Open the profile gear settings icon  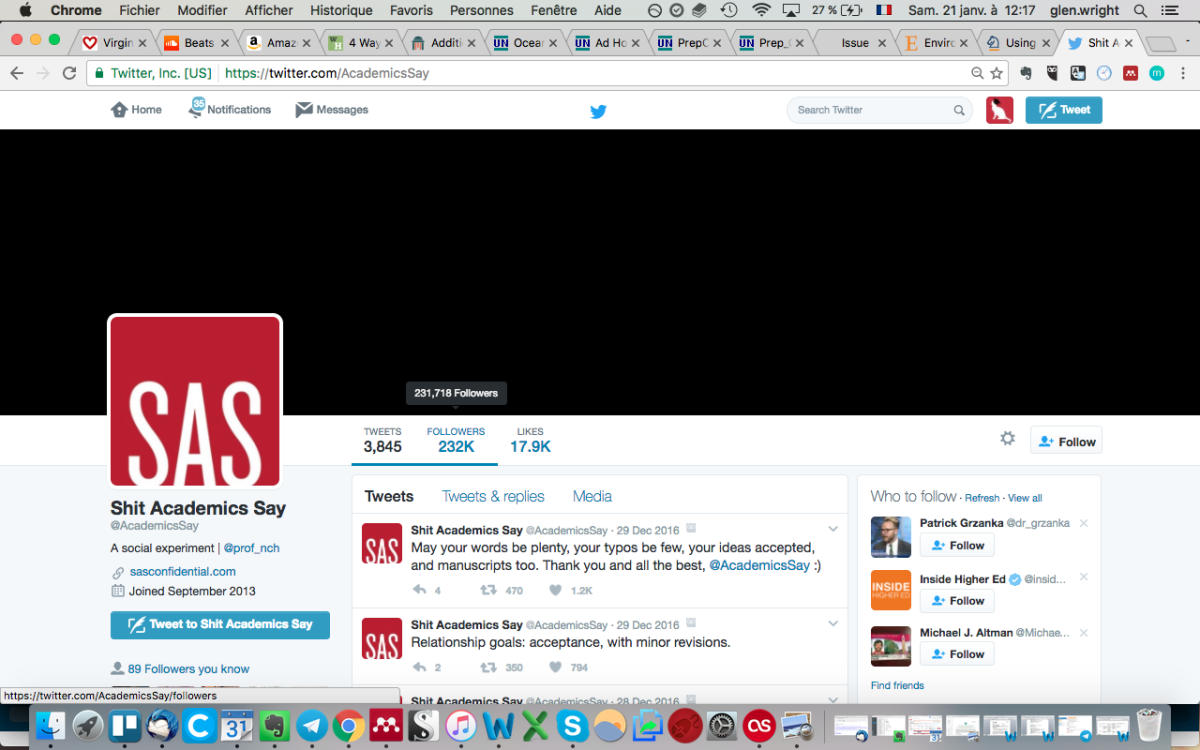click(1007, 439)
